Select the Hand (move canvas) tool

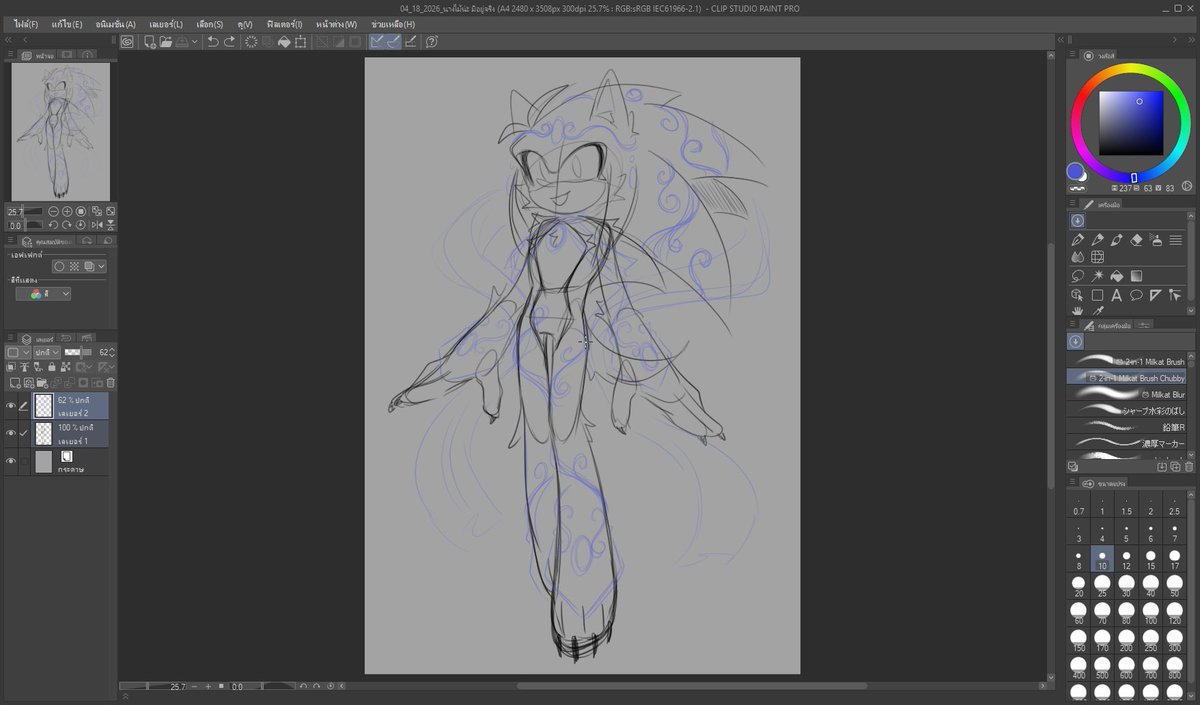pyautogui.click(x=1078, y=311)
